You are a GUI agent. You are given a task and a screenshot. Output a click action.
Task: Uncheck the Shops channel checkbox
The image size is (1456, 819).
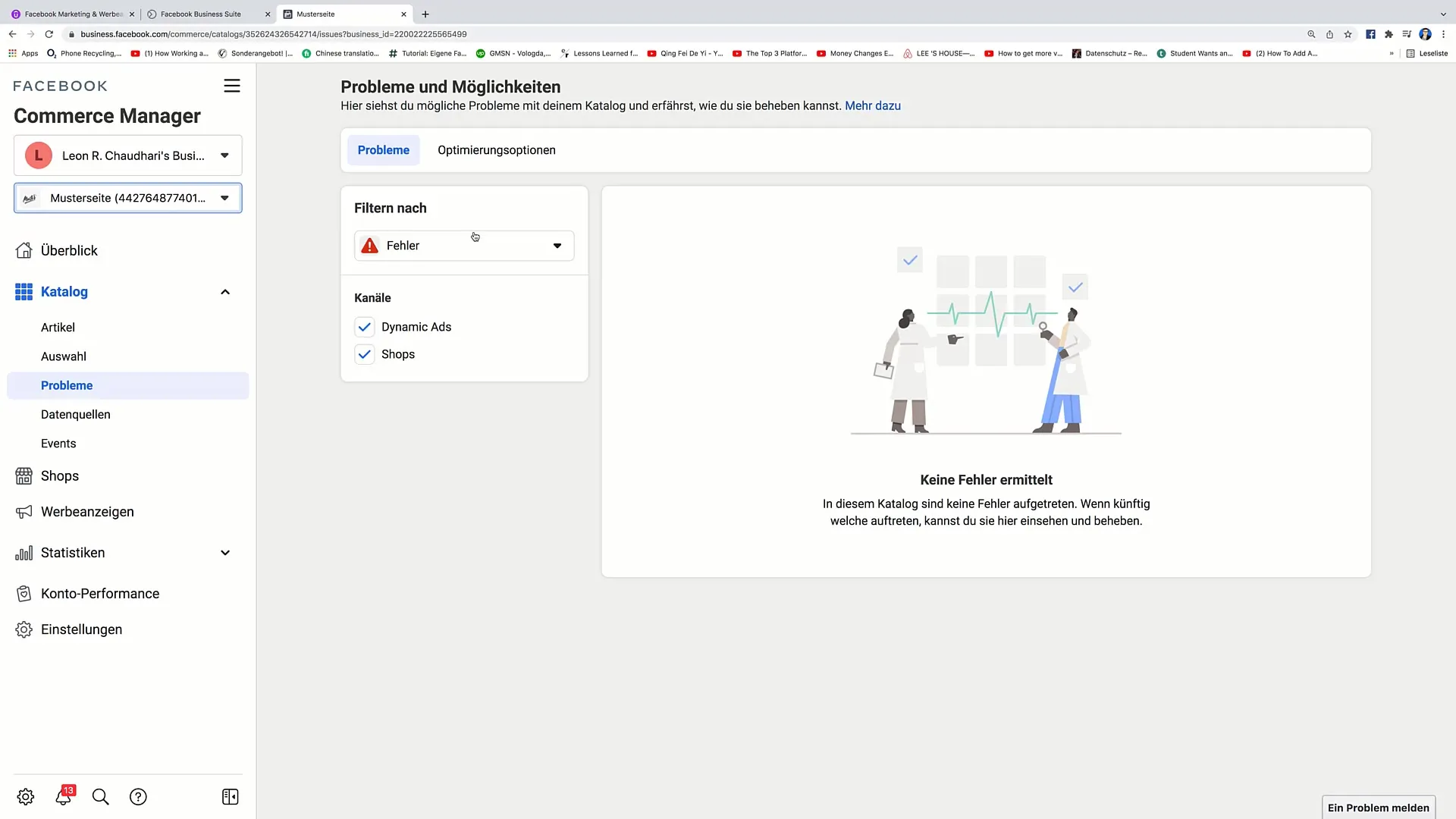pos(365,354)
